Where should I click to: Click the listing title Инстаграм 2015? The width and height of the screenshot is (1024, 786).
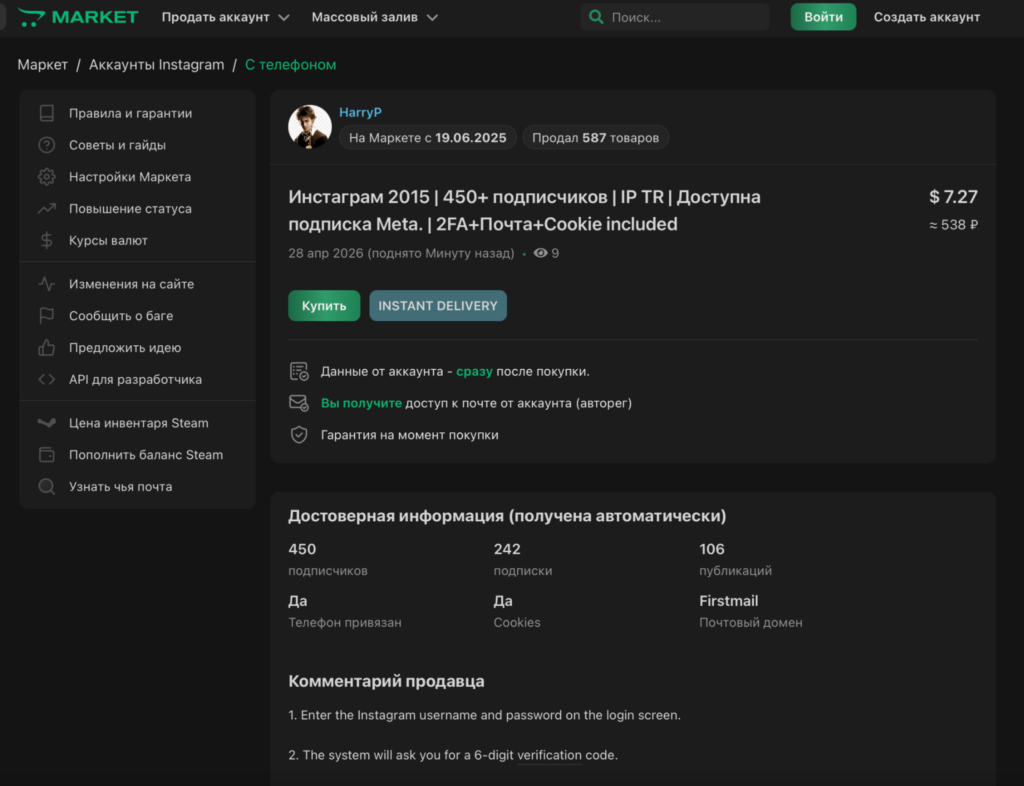pos(524,210)
